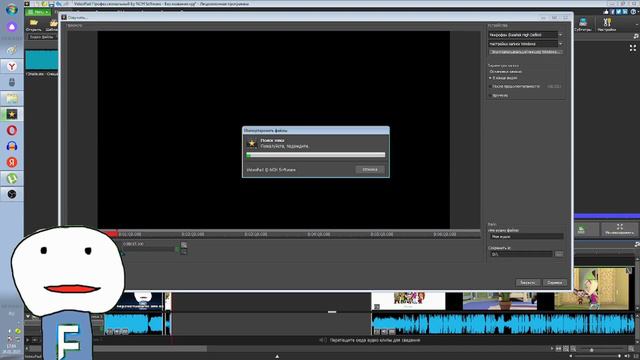
Task: Open the uTorrent taskbar icon
Action: [x=12, y=178]
